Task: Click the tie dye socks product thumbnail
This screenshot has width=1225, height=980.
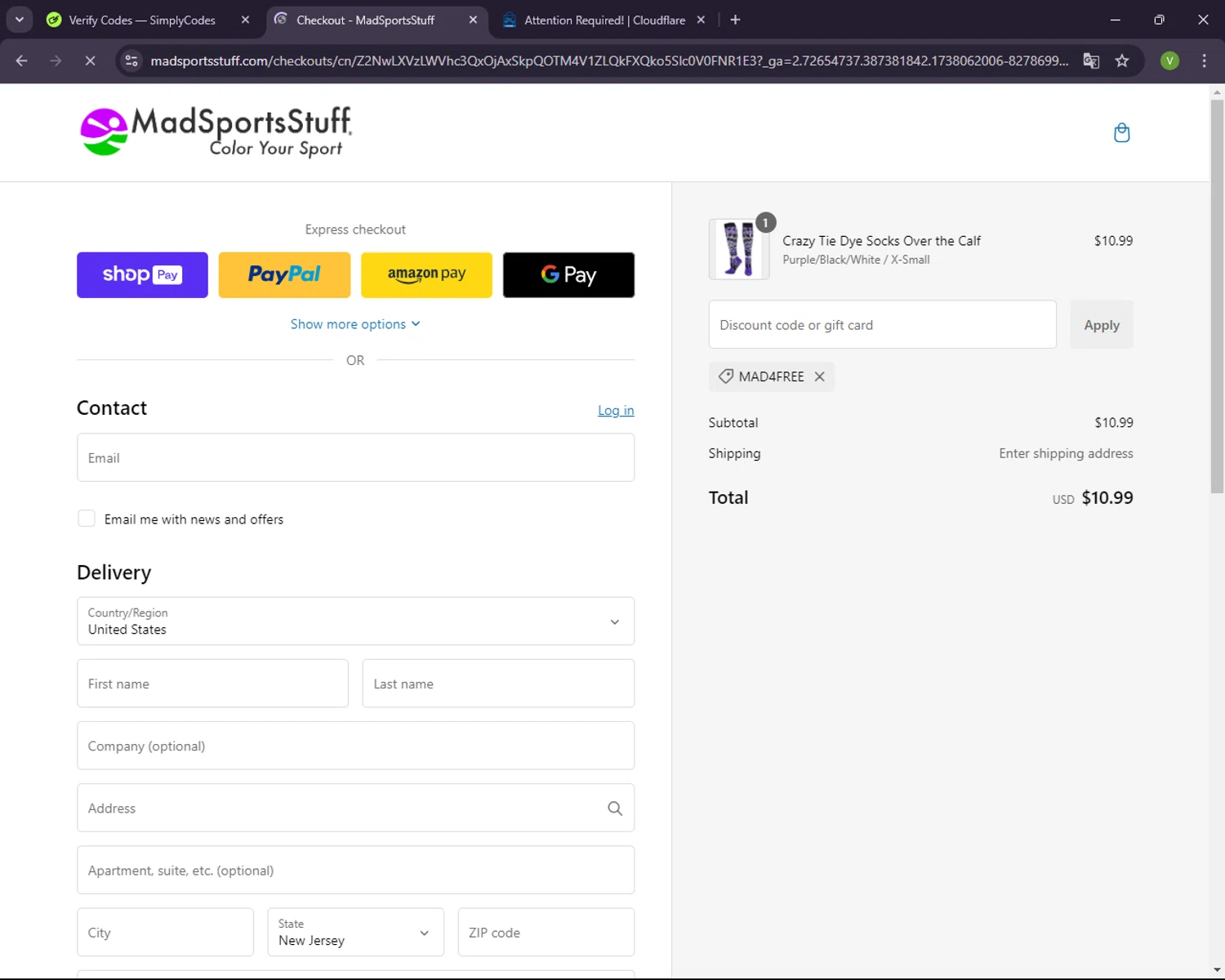Action: (739, 249)
